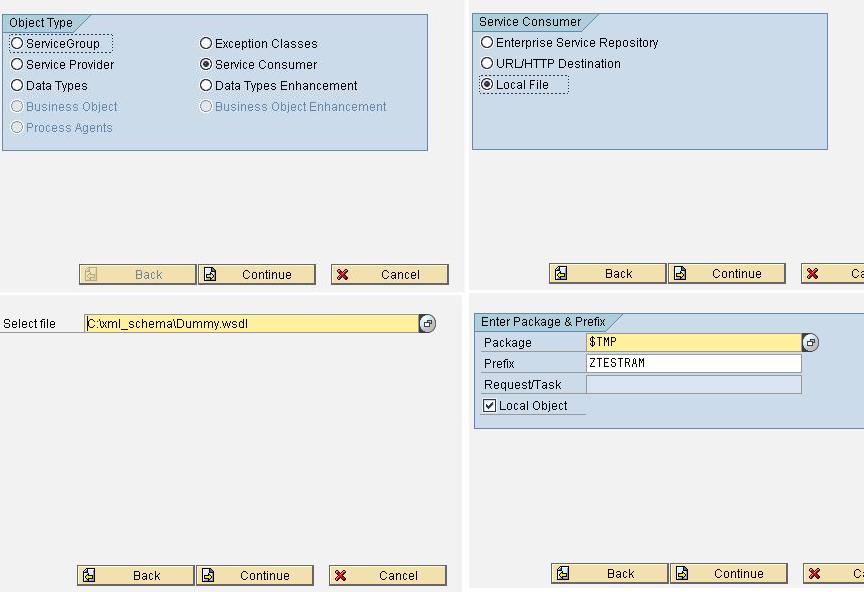Choose URL/HTTP Destination option
The height and width of the screenshot is (592, 864).
point(487,64)
